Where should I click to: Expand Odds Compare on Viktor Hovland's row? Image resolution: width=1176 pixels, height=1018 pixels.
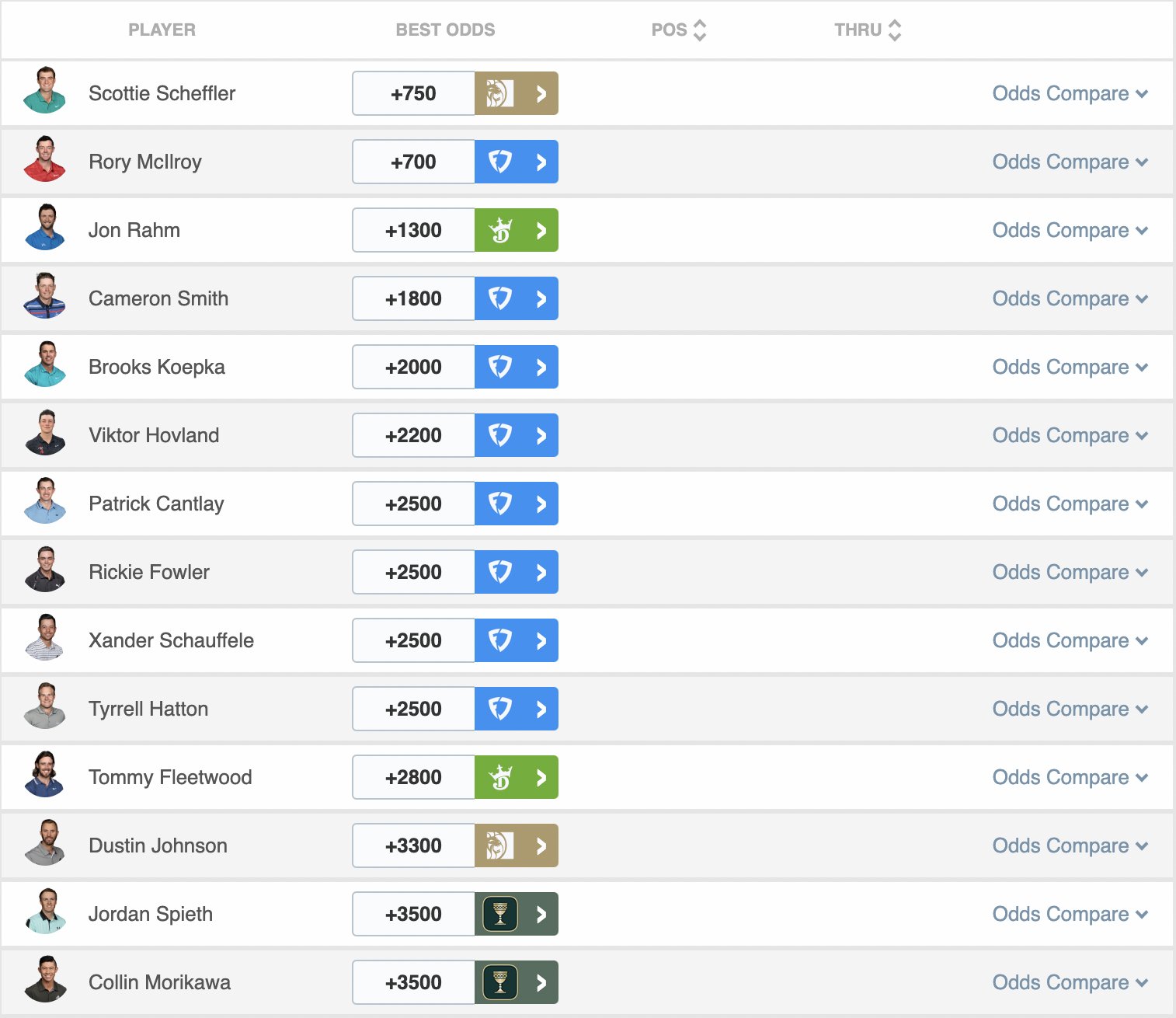tap(1070, 435)
